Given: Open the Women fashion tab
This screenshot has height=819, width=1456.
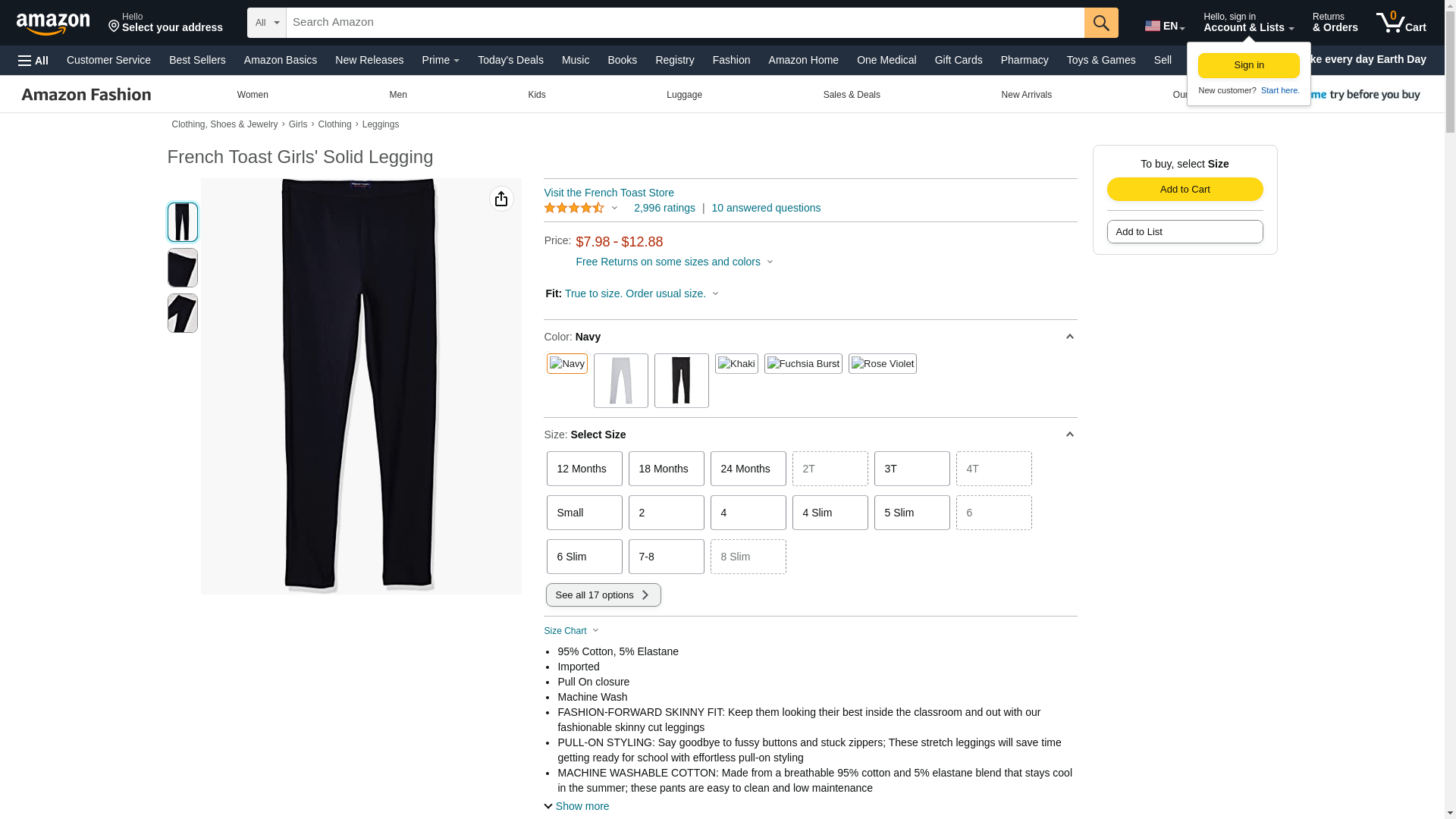Looking at the screenshot, I should coord(253,95).
